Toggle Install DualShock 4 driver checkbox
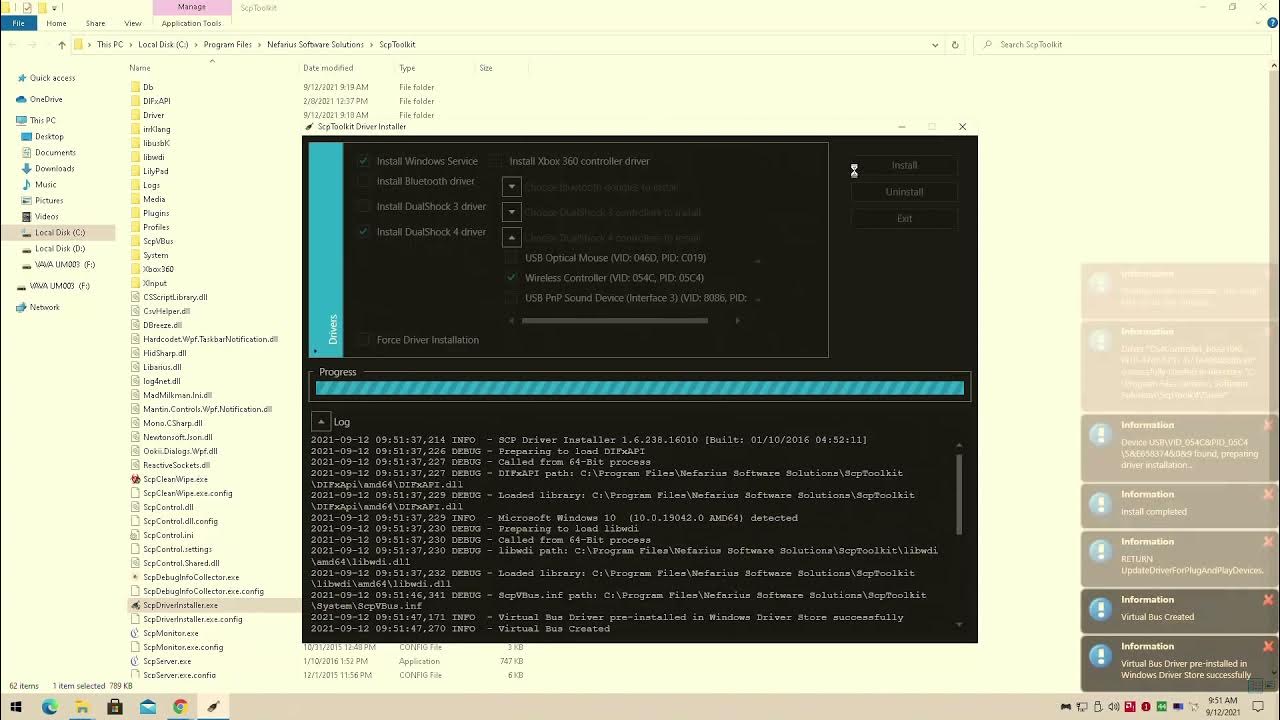The image size is (1280, 720). click(364, 232)
